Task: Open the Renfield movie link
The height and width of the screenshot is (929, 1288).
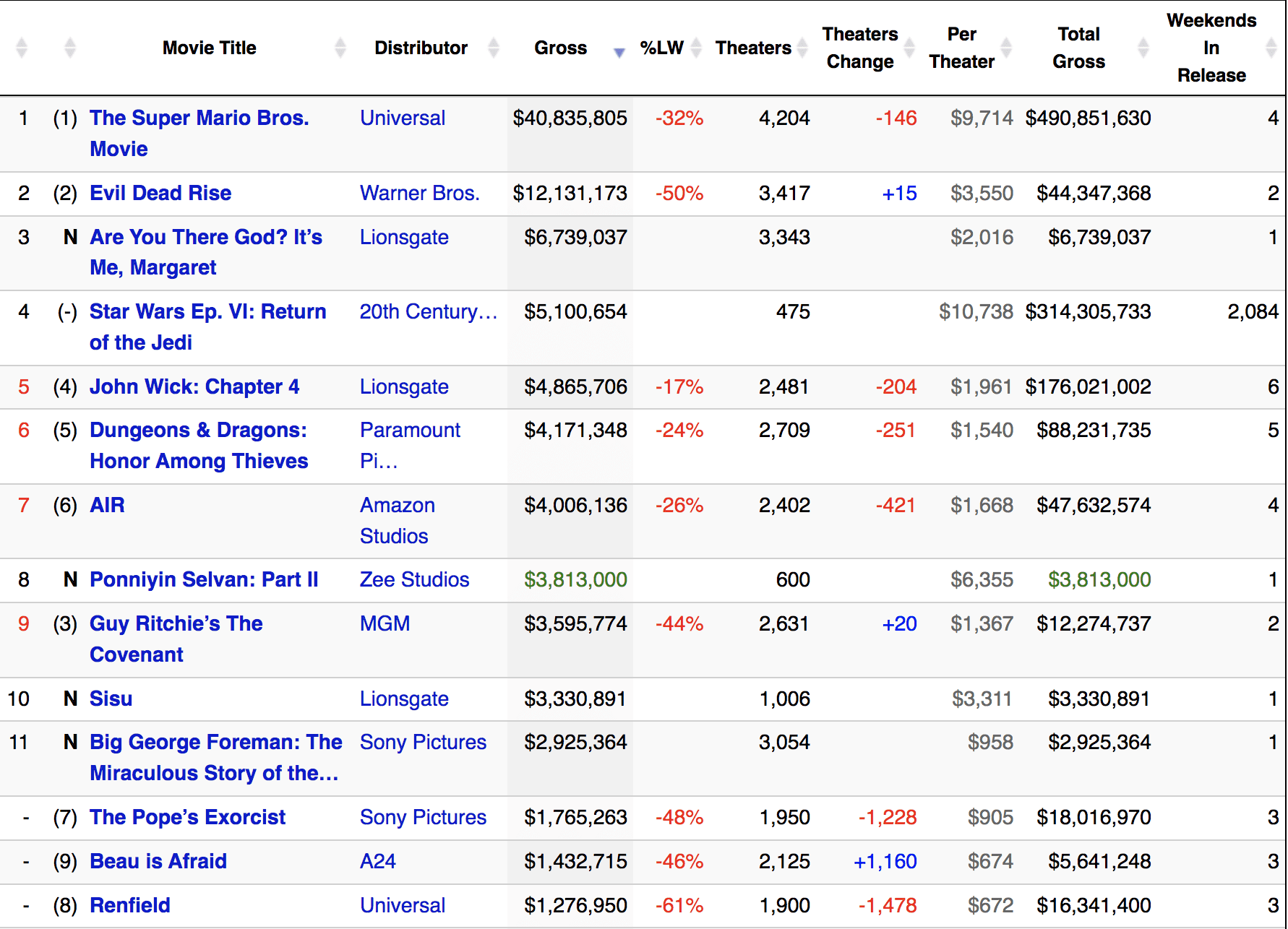Action: coord(130,905)
